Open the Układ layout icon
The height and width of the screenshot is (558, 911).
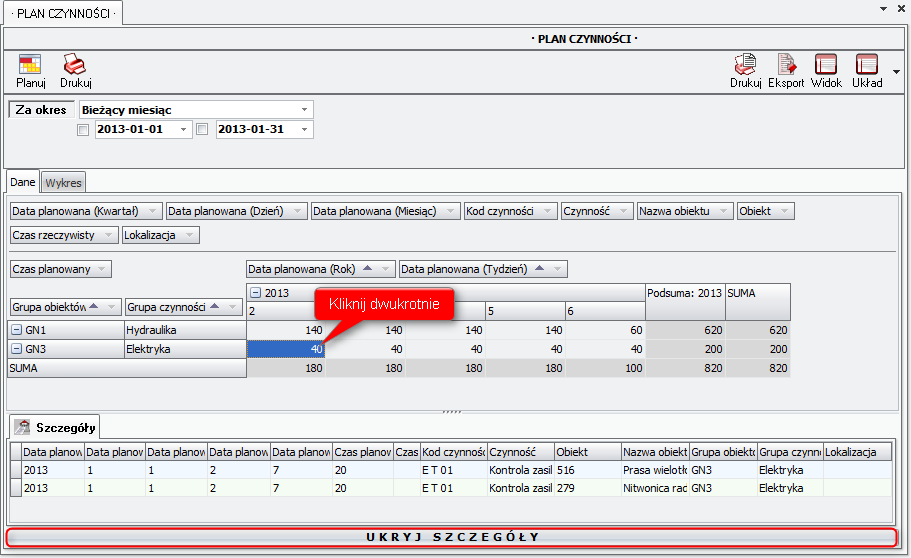point(866,66)
